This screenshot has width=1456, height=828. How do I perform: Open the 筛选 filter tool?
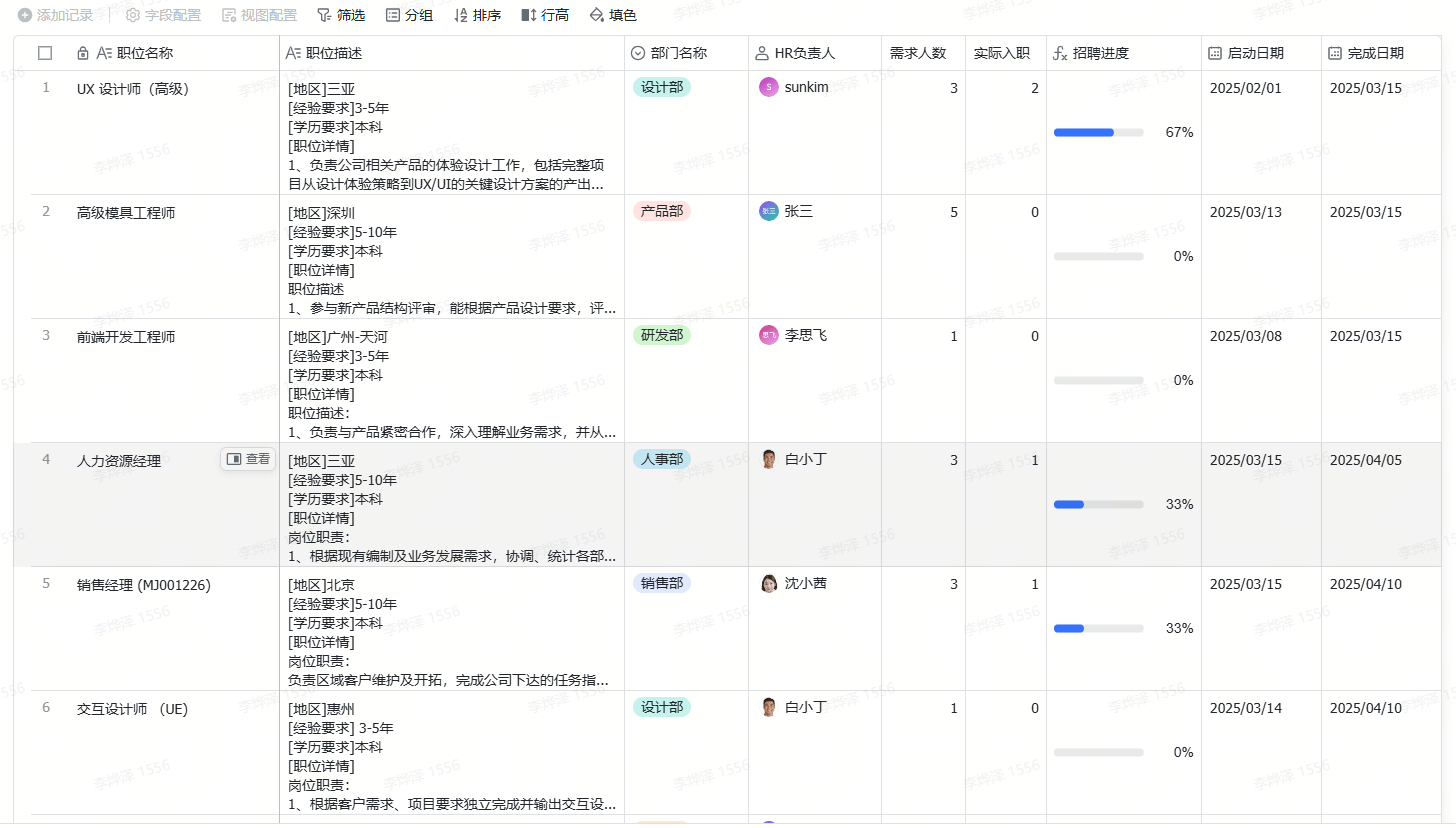[x=341, y=15]
